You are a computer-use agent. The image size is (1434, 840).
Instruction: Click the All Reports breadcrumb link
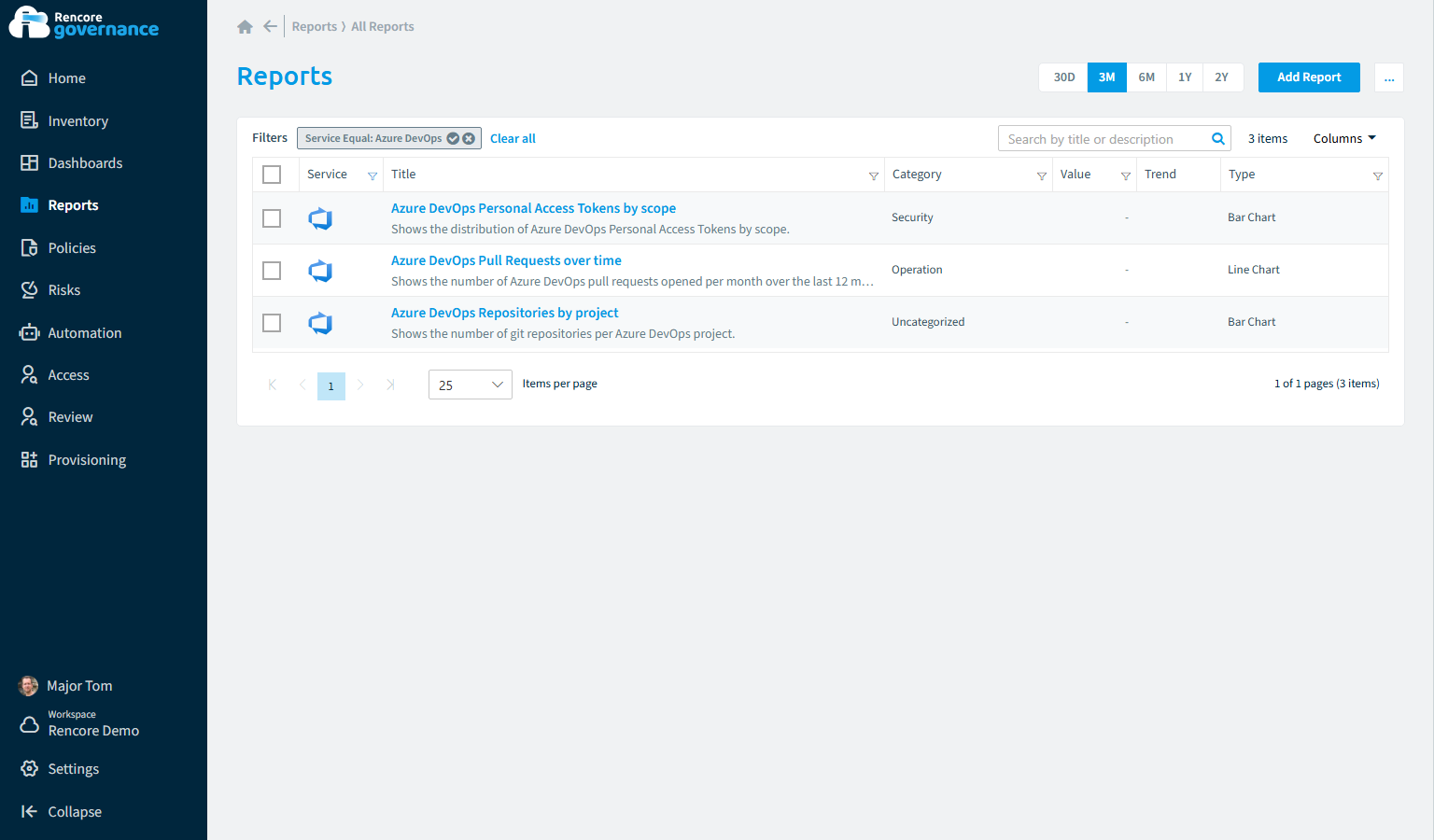pyautogui.click(x=383, y=26)
